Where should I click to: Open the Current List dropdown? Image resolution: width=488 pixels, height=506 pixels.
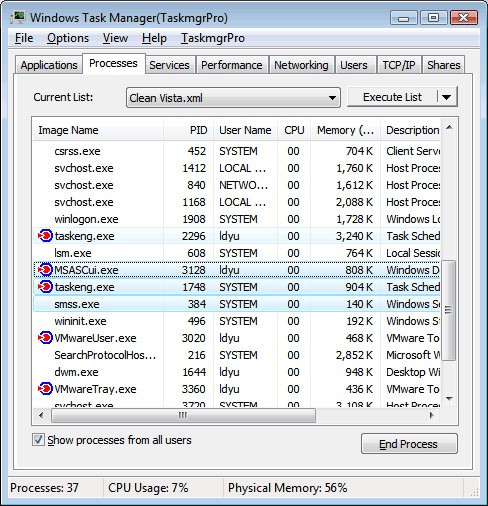coord(233,98)
